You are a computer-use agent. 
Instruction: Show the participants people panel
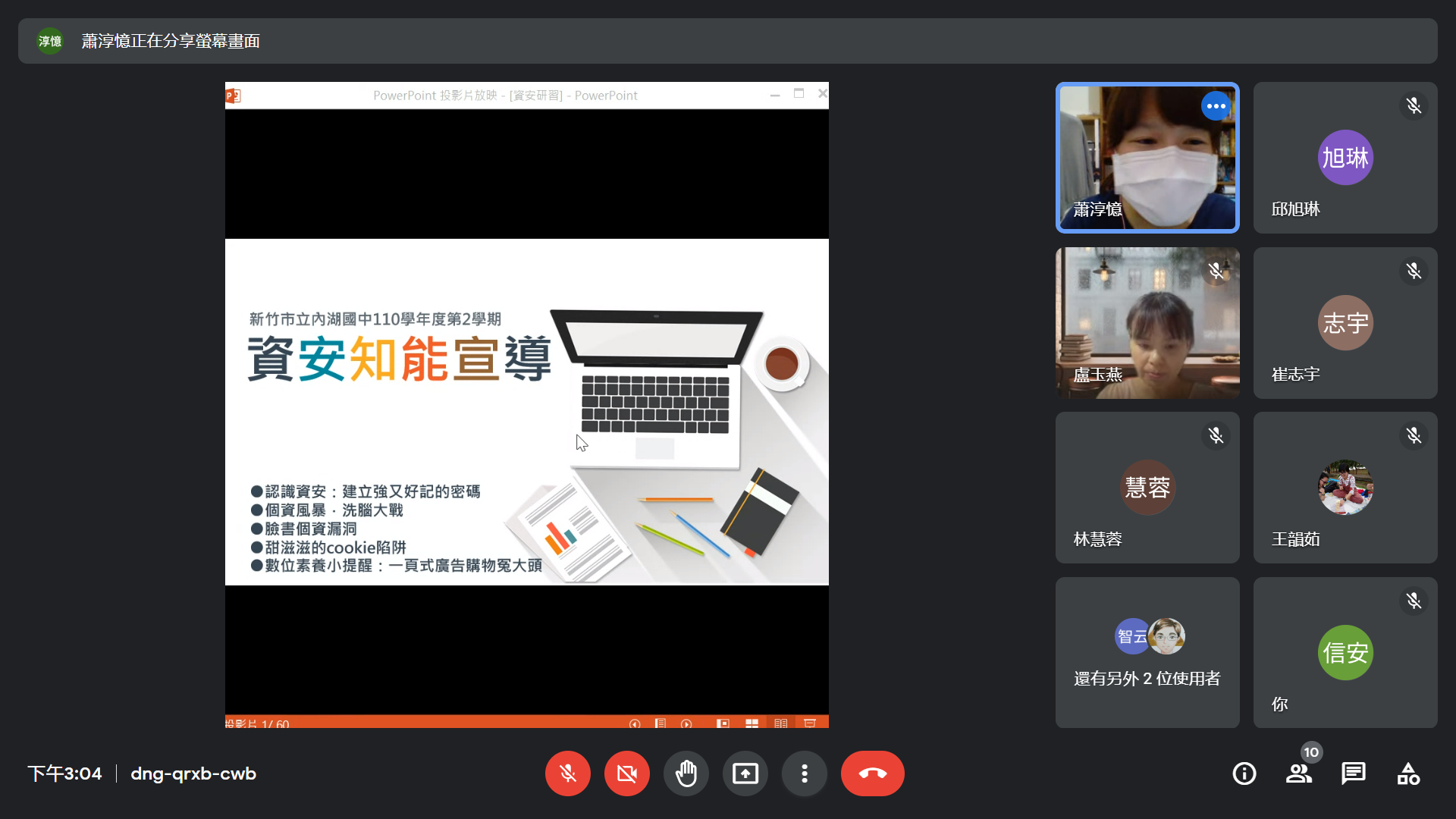point(1298,773)
